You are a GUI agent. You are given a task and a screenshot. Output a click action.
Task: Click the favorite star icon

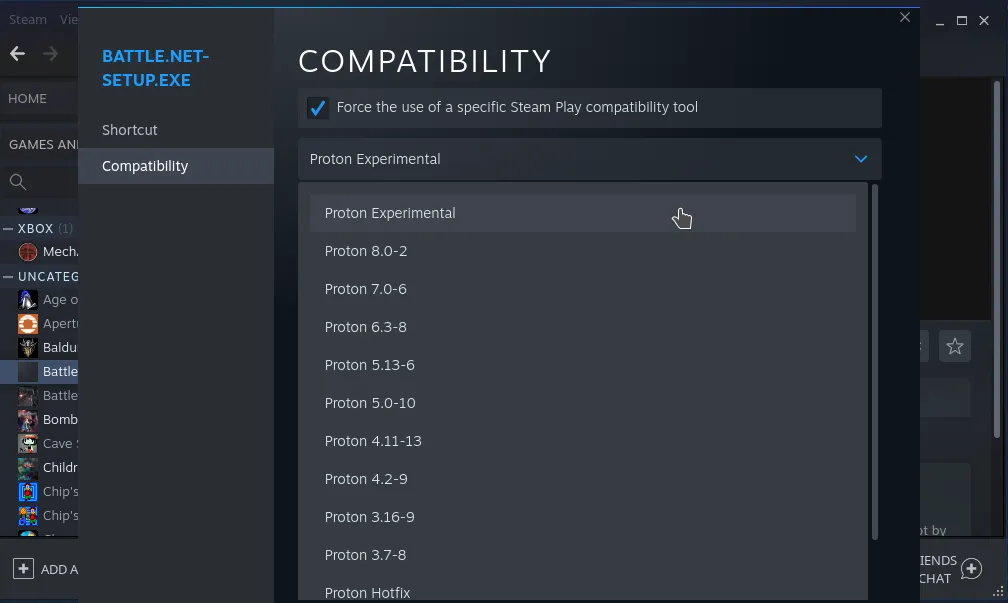point(954,347)
